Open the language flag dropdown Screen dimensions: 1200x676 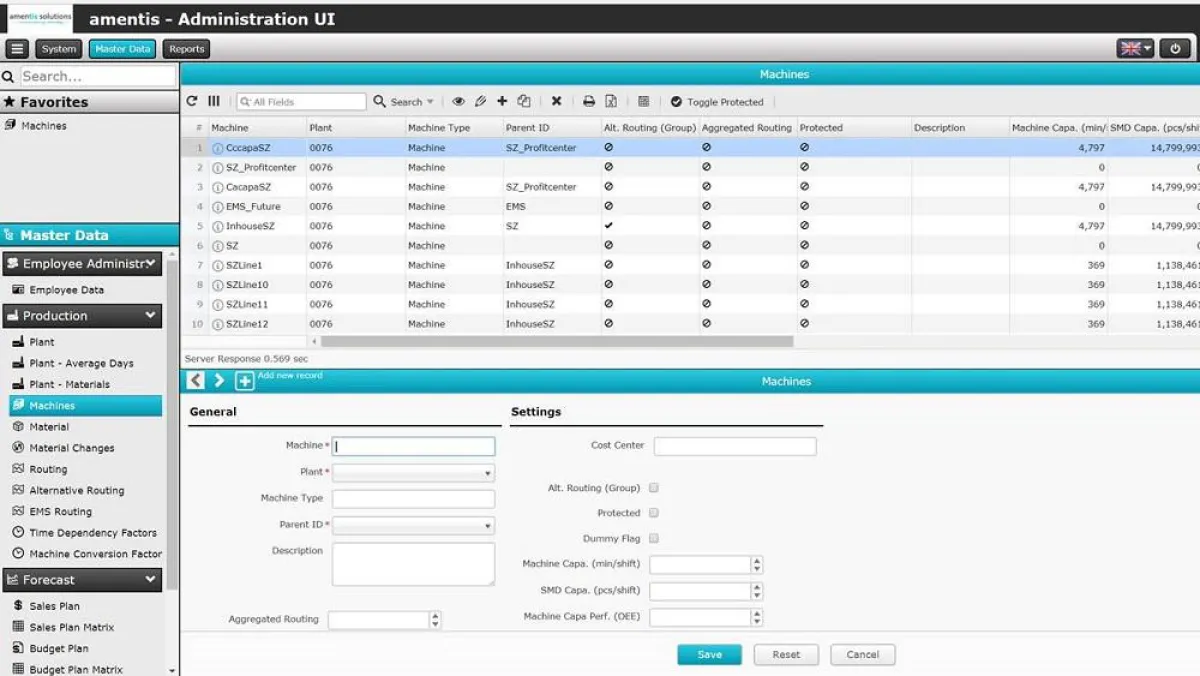(x=1136, y=48)
